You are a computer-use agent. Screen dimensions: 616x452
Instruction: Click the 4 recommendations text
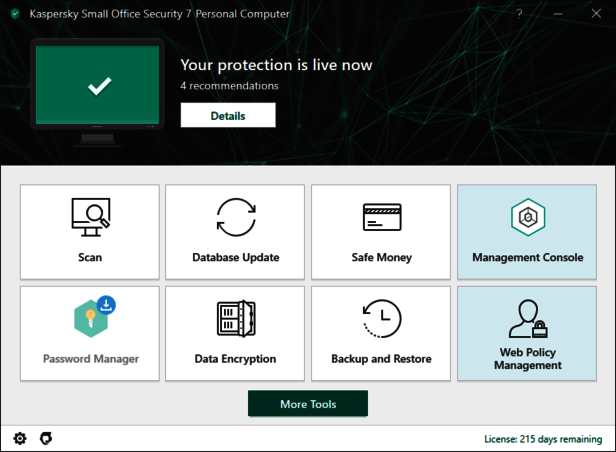coord(229,86)
